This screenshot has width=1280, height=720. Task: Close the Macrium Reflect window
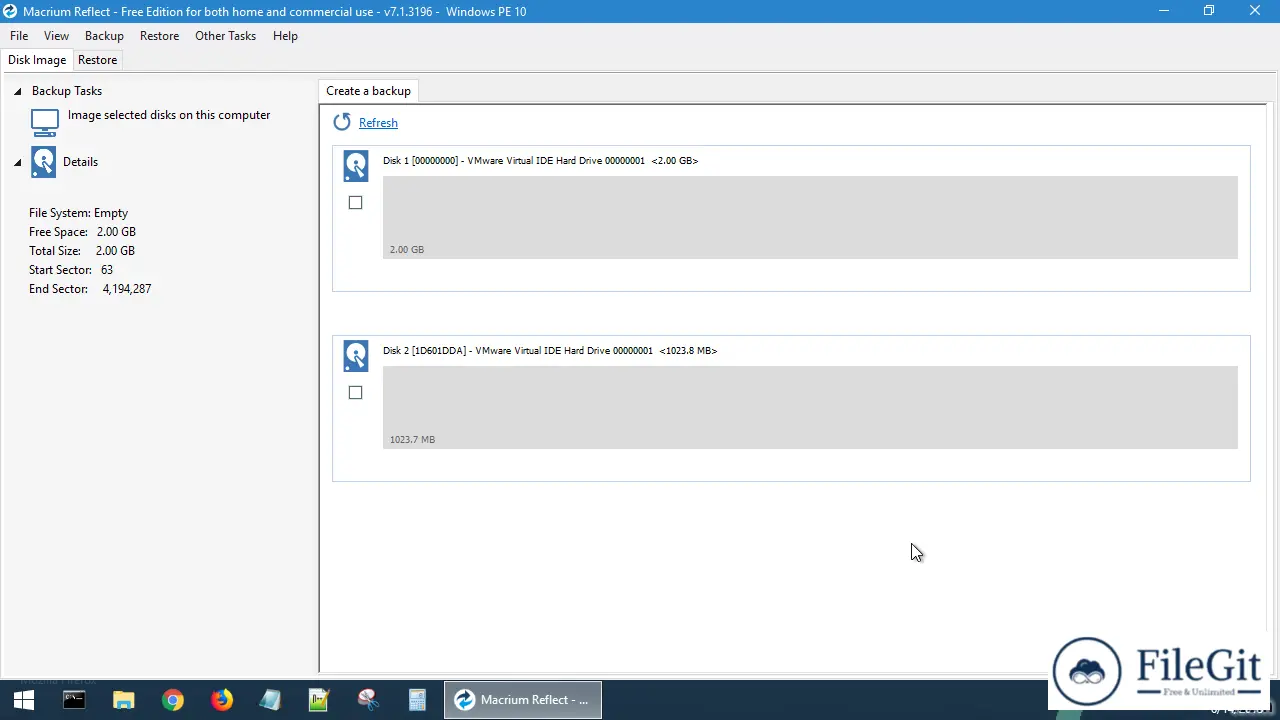click(1255, 11)
